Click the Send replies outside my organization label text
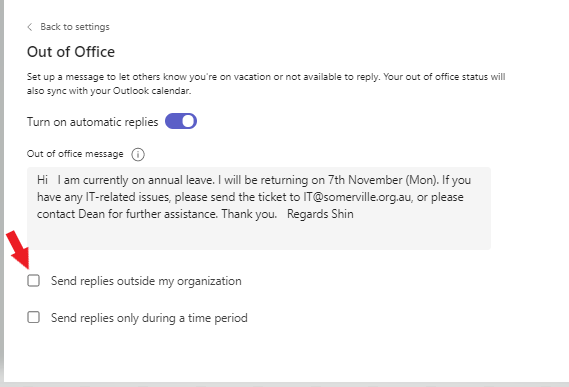Screen dimensions: 569x387 (146, 281)
